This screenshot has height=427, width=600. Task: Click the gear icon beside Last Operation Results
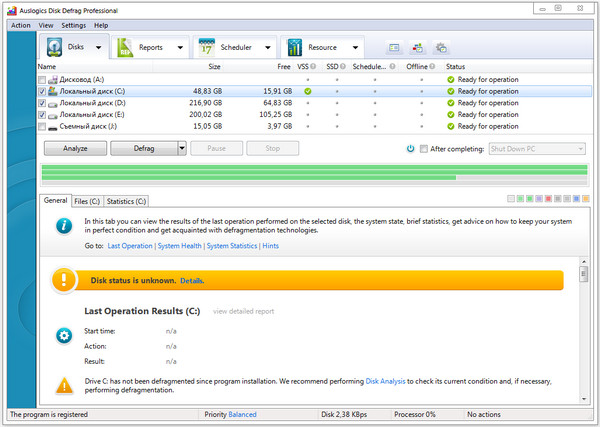click(64, 335)
